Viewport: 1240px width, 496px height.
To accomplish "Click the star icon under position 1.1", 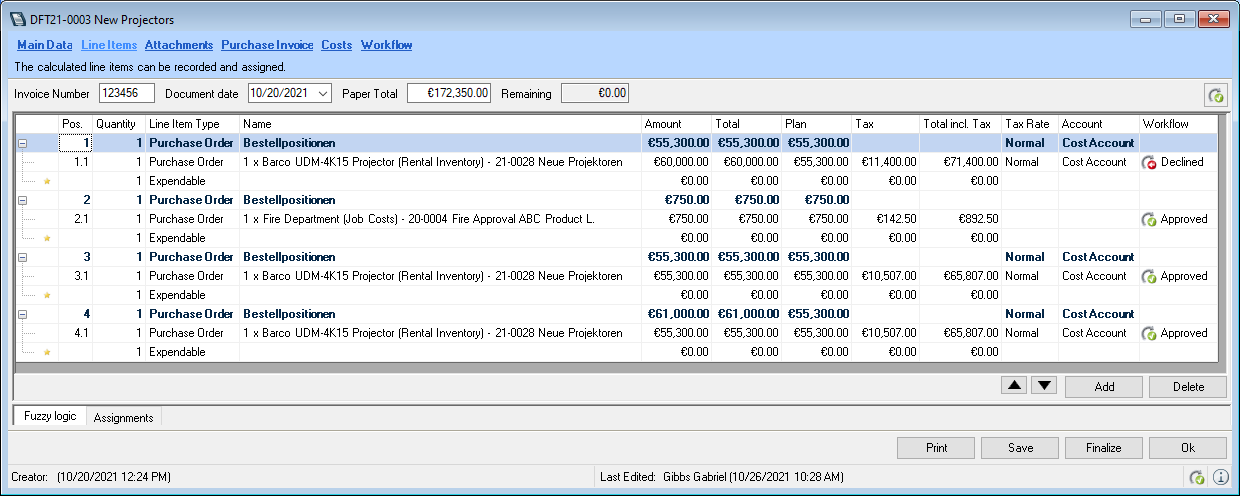I will [x=45, y=181].
